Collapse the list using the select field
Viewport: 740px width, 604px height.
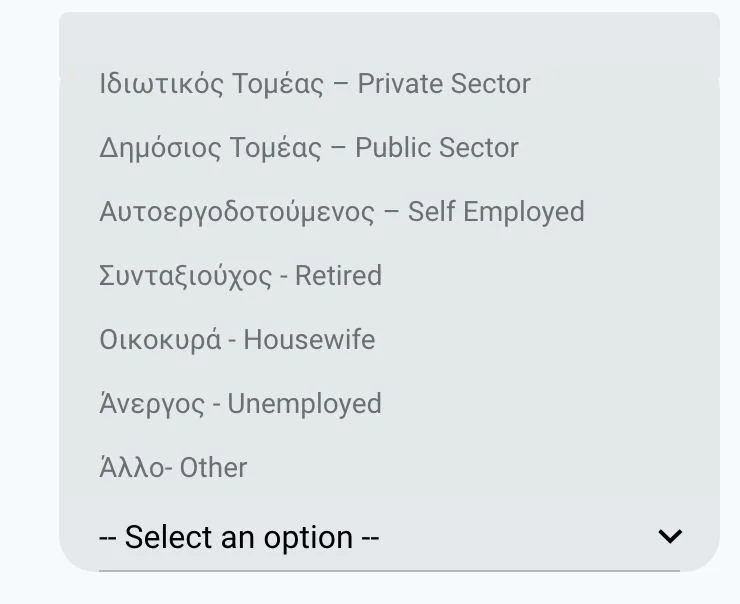[x=389, y=538]
